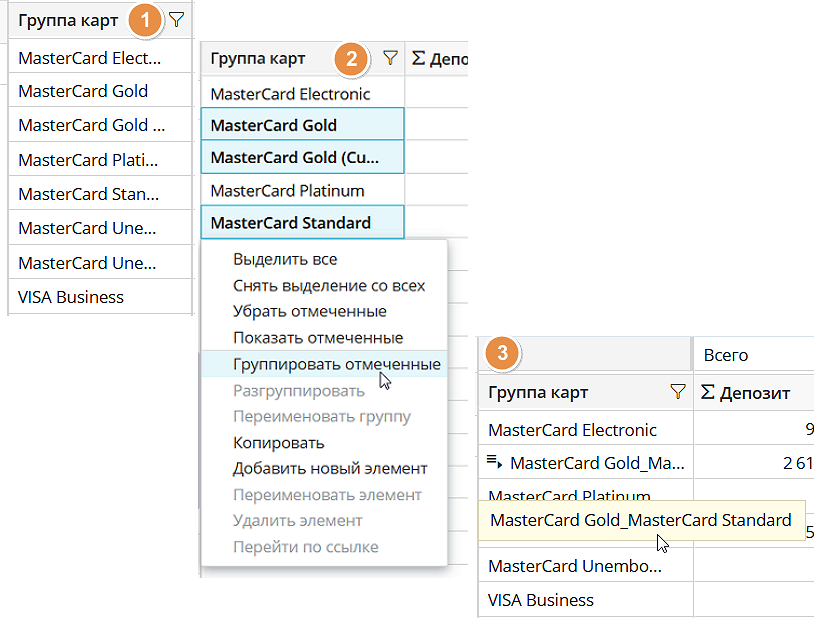Image resolution: width=814 pixels, height=618 pixels.
Task: Click the orange step badge numbered 2
Action: point(349,59)
